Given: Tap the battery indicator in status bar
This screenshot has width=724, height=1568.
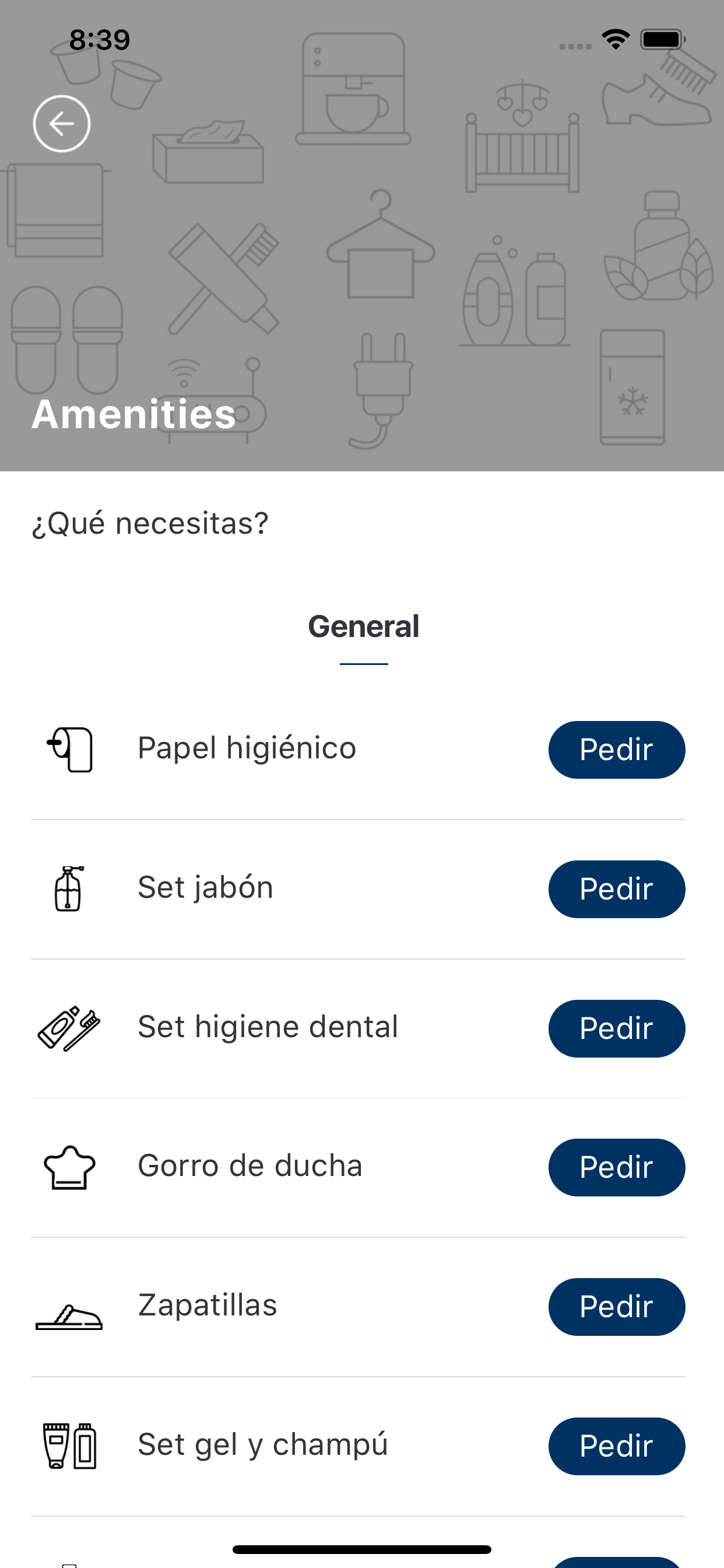Looking at the screenshot, I should pos(662,40).
